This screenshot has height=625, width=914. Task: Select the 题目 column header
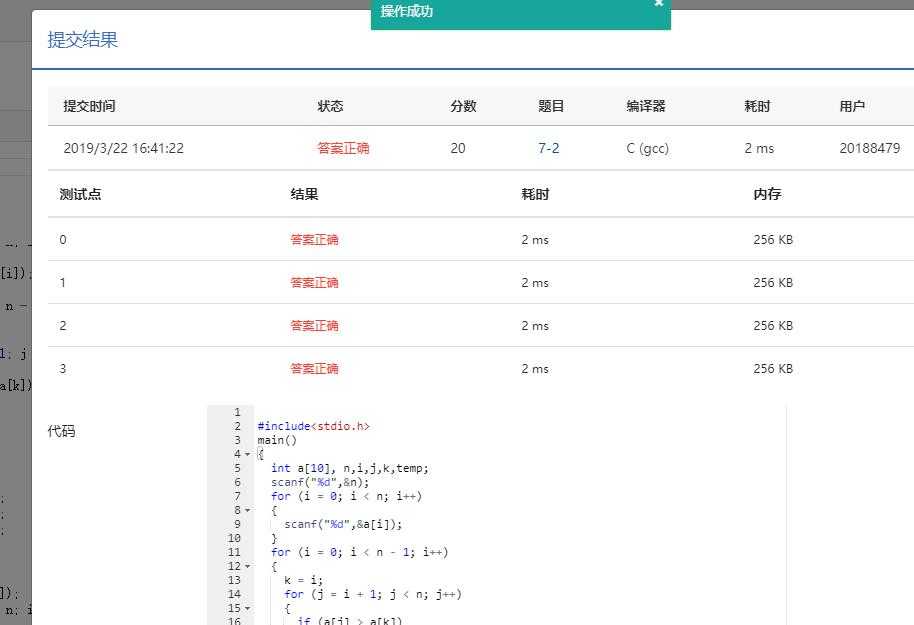pyautogui.click(x=551, y=106)
